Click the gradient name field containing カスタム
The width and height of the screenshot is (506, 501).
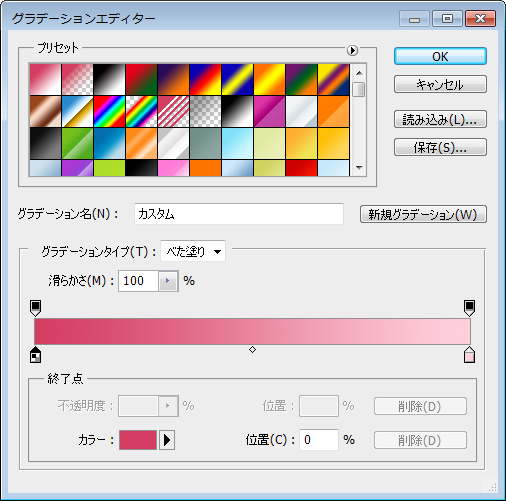[x=239, y=214]
